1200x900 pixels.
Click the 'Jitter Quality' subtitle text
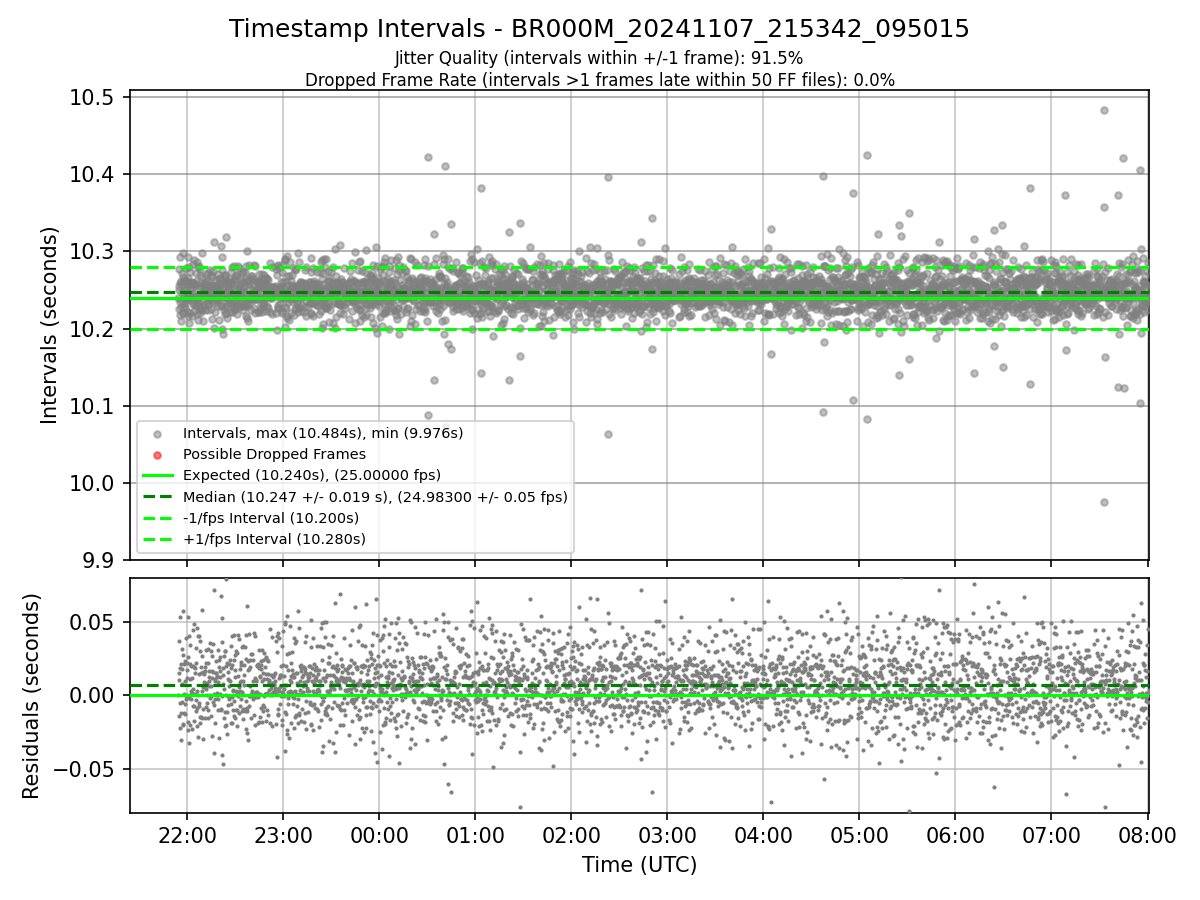click(x=599, y=58)
